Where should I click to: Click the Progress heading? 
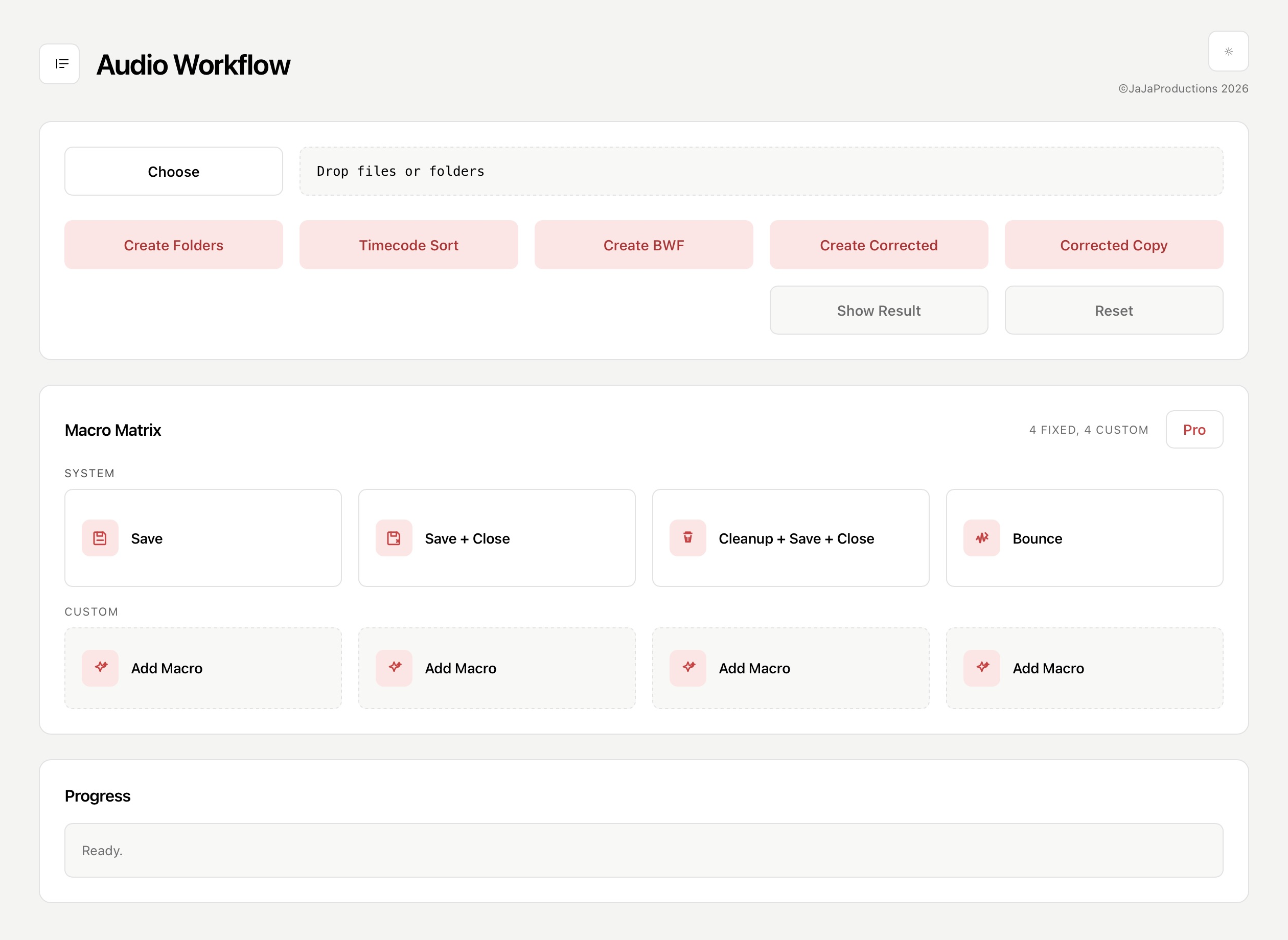point(97,795)
